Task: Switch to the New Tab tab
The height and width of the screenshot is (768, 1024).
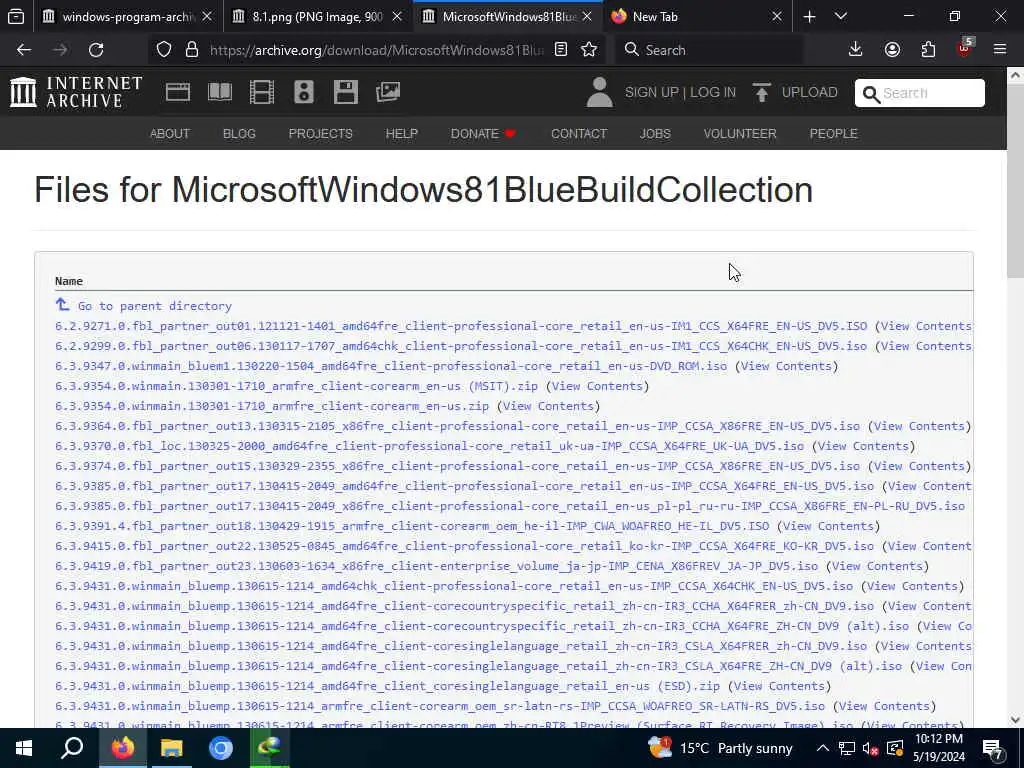Action: coord(697,16)
